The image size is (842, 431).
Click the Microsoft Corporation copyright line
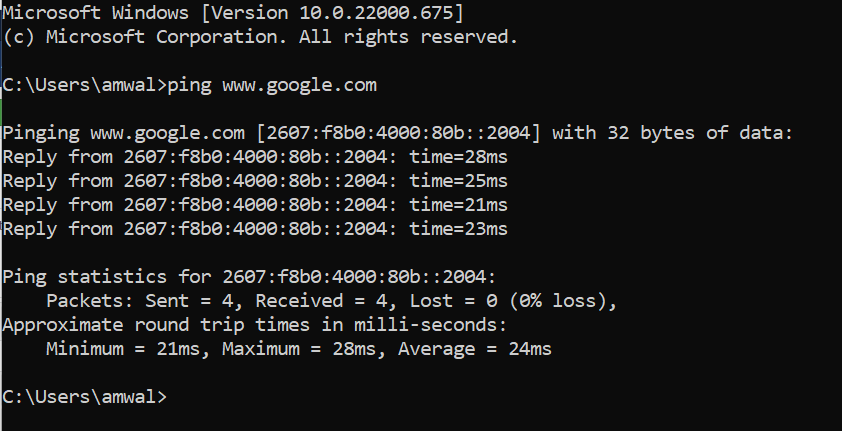tap(260, 37)
